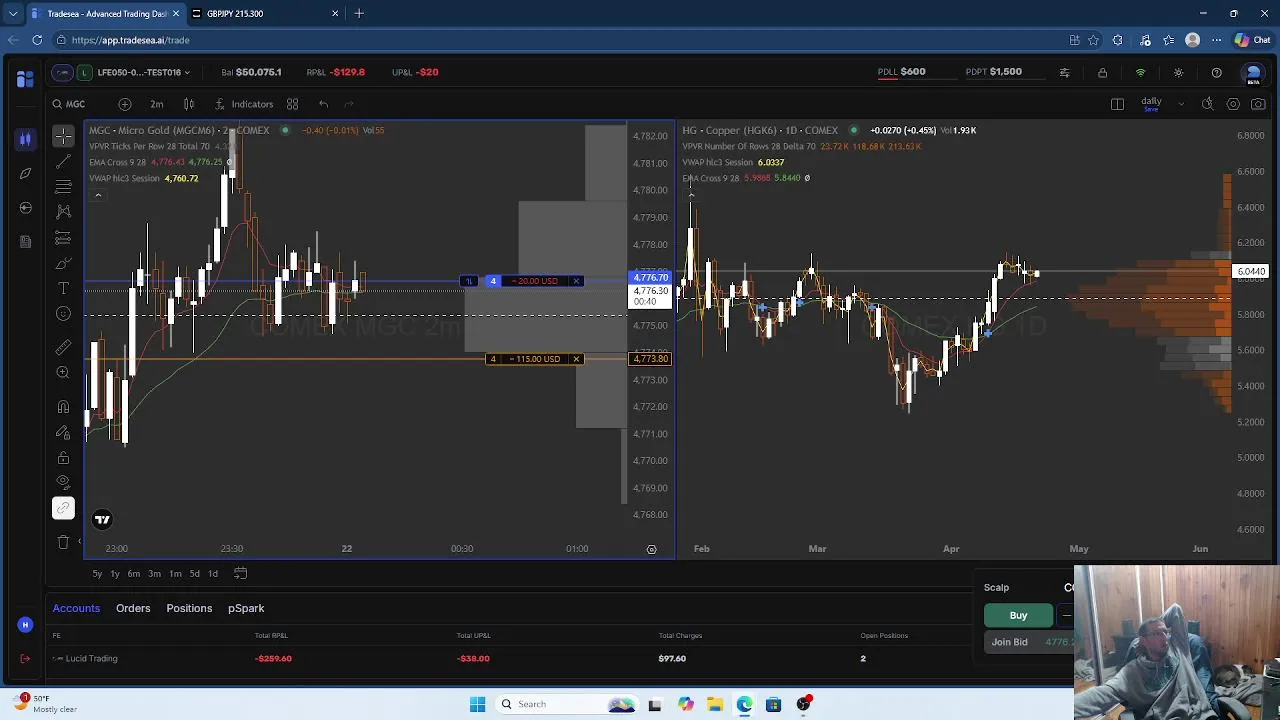
Task: Open the indicator templates grid icon
Action: (293, 104)
